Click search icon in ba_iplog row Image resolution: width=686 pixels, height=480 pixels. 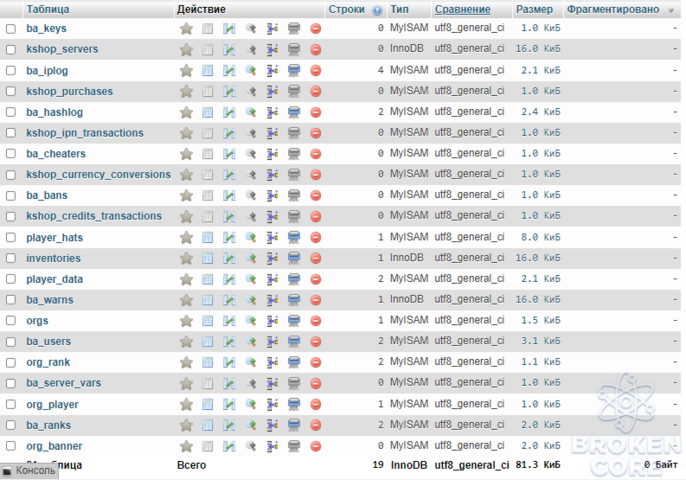[x=251, y=70]
